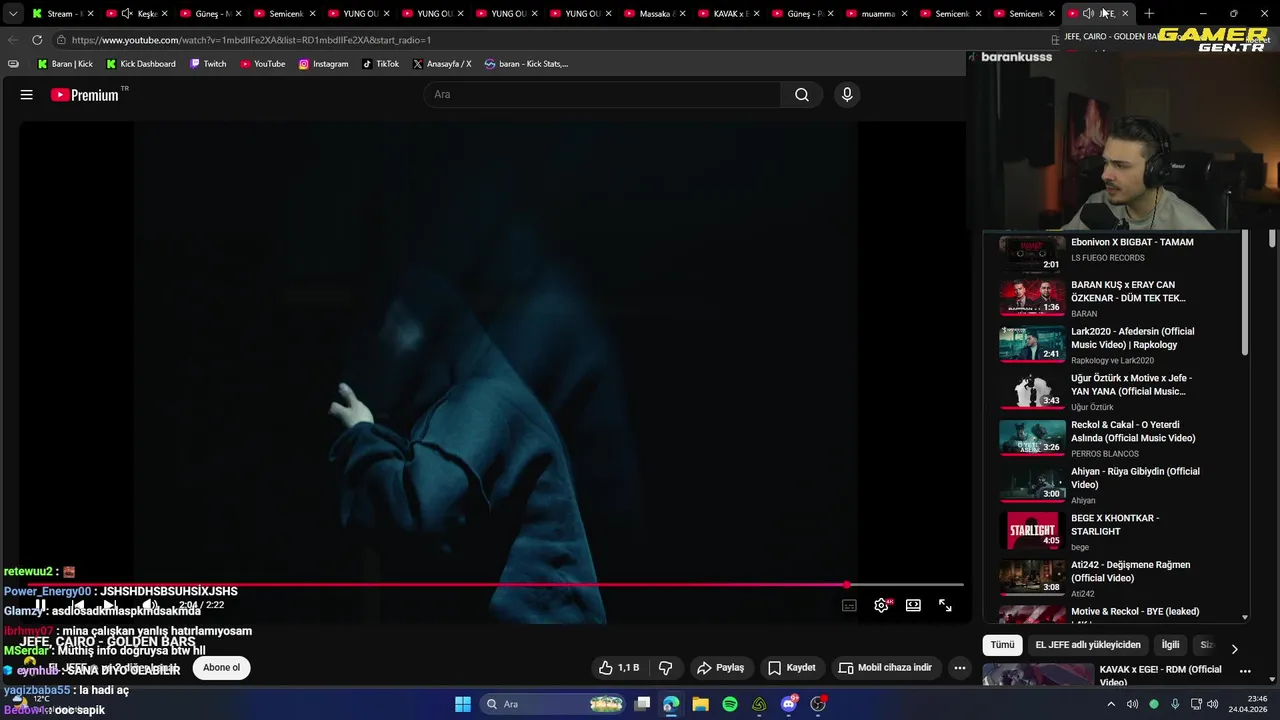Switch to the Massaka browser tab
The height and width of the screenshot is (720, 1280).
655,14
